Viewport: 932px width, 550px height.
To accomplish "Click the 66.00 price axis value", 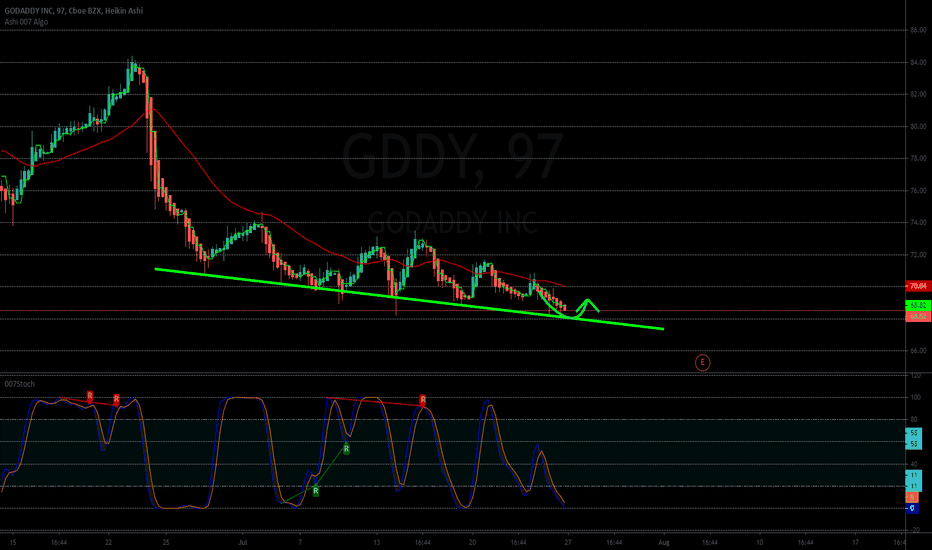I will click(x=918, y=351).
